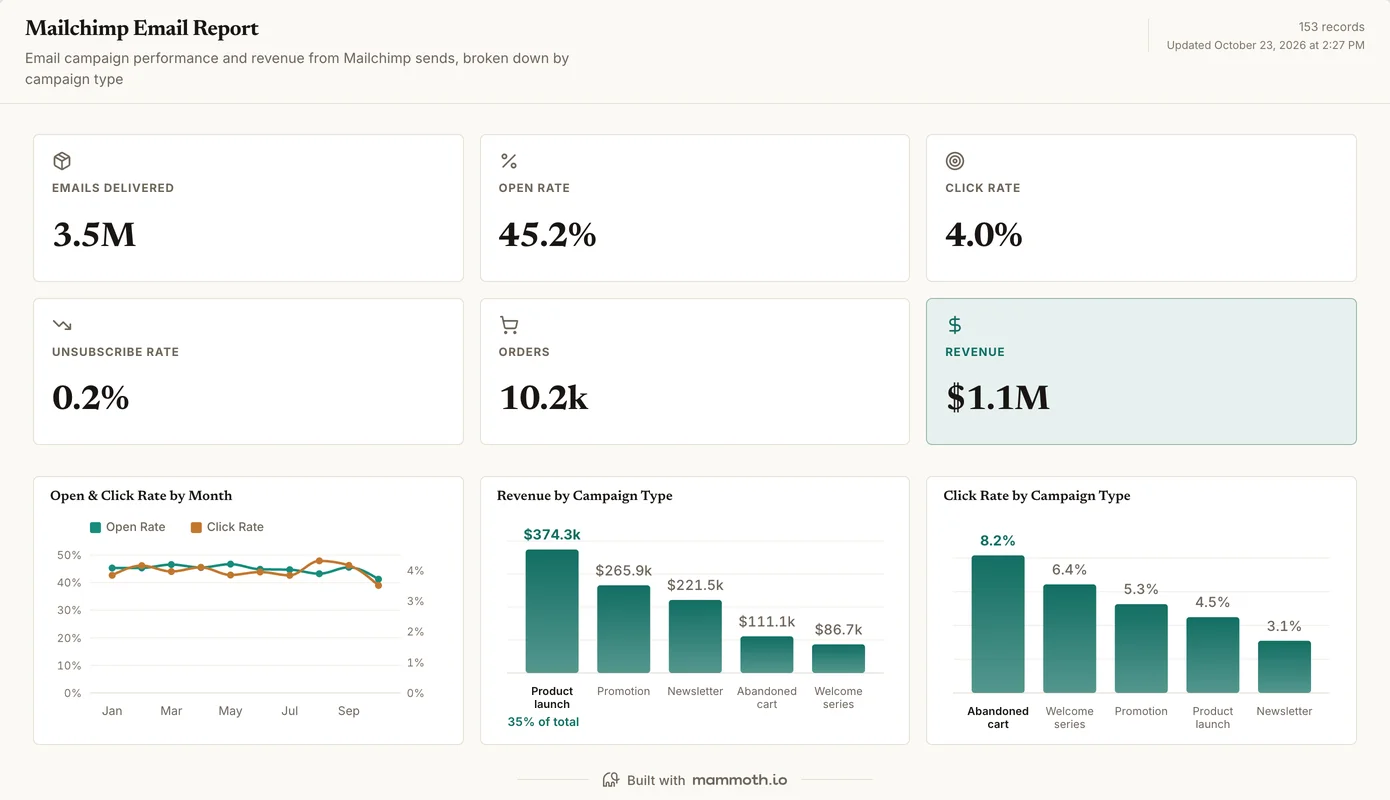
Task: Click the 10.2k orders value
Action: (544, 398)
